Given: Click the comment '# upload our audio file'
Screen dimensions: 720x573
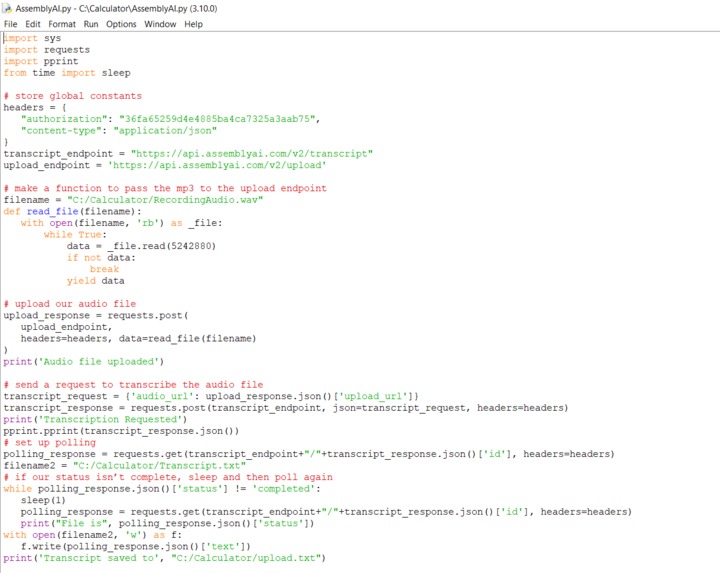Looking at the screenshot, I should point(70,304).
